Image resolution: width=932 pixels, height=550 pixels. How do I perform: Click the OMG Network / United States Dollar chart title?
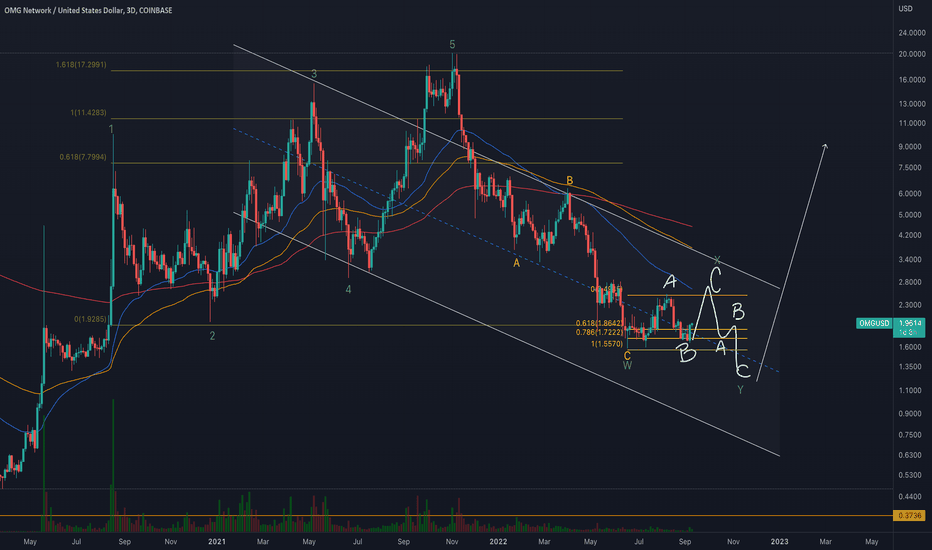tap(88, 10)
